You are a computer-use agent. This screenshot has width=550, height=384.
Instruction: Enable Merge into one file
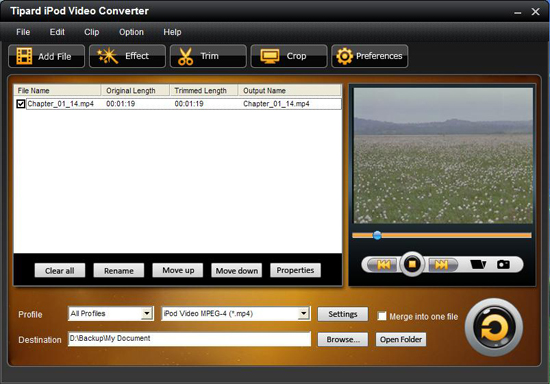point(382,316)
